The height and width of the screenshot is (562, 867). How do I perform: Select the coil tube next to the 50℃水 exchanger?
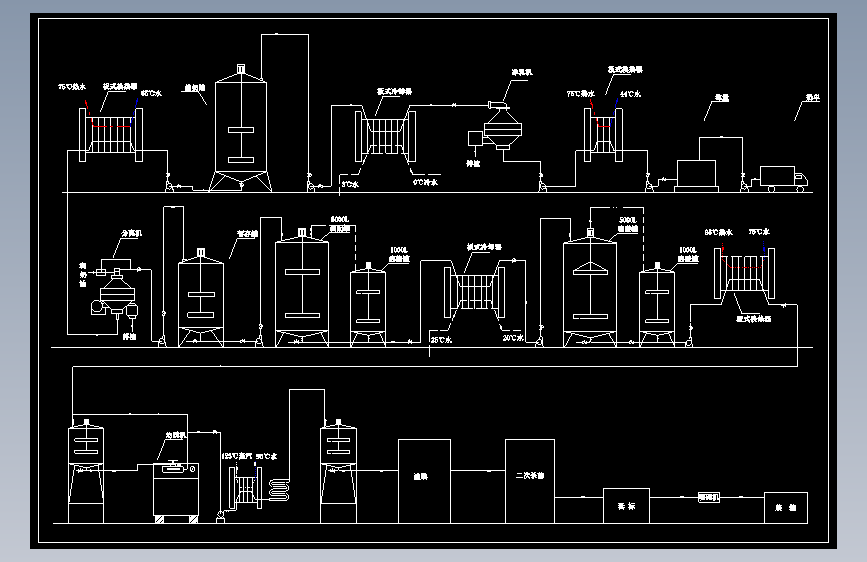pos(279,490)
